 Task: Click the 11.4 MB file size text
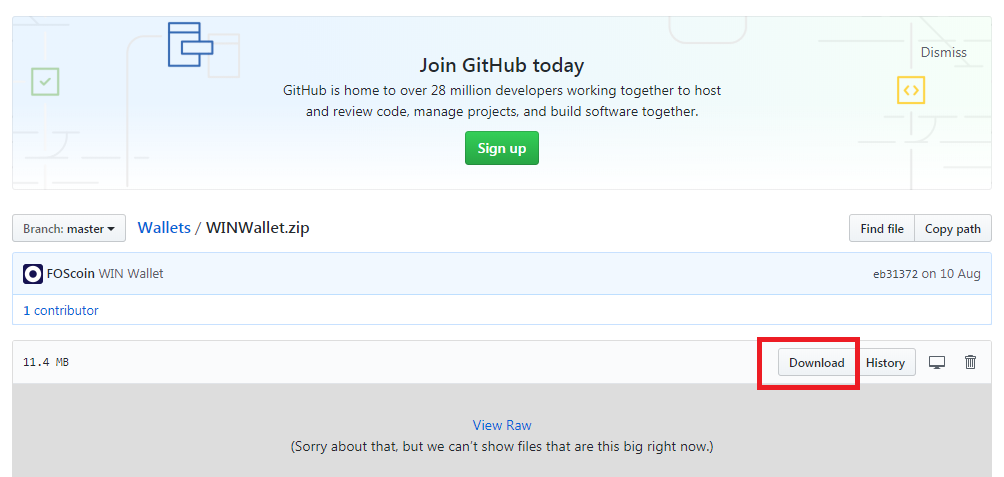(46, 362)
